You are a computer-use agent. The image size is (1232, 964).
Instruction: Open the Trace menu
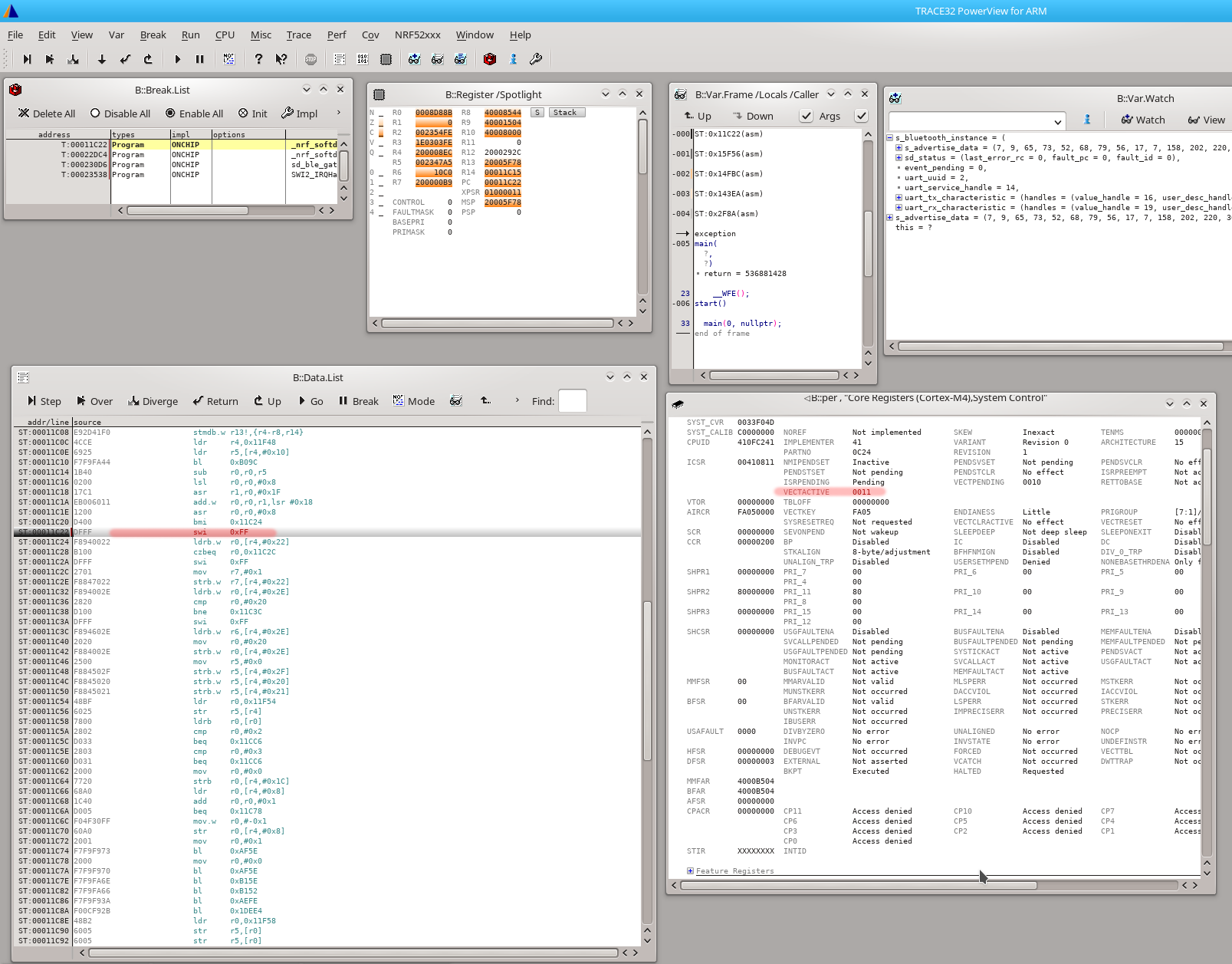click(x=299, y=35)
